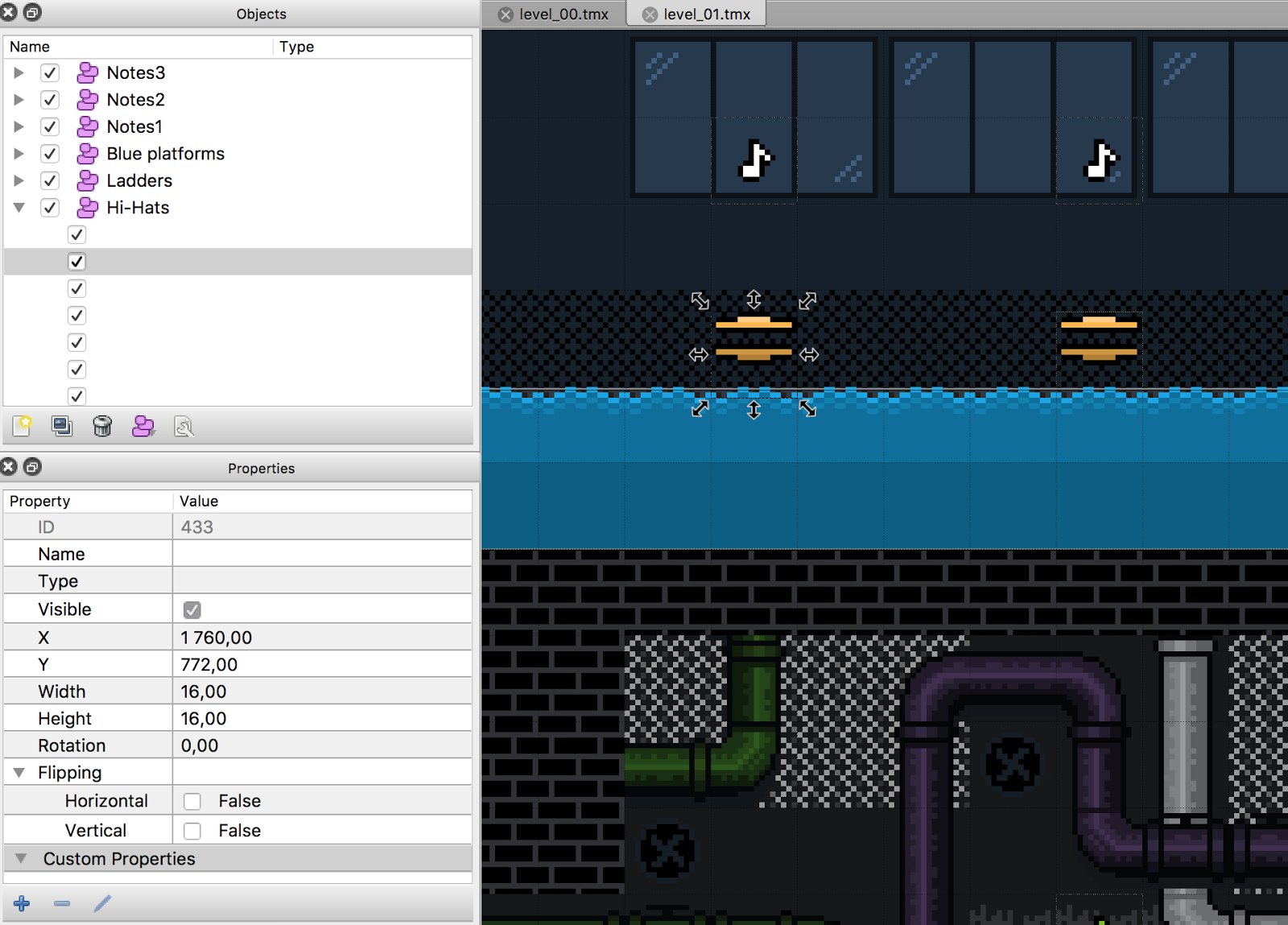Image resolution: width=1288 pixels, height=925 pixels.
Task: Click the empty Name value field
Action: [x=322, y=554]
